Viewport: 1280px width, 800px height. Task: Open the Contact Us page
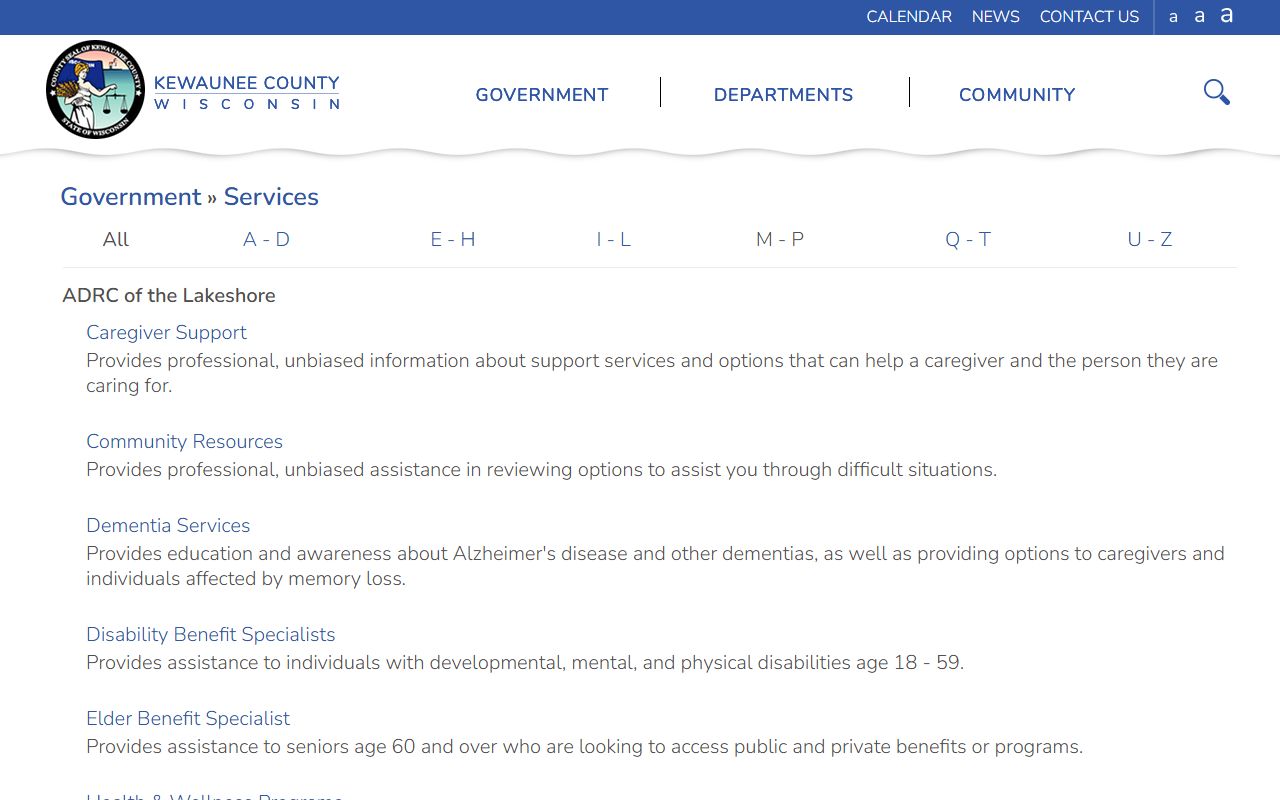pos(1089,17)
